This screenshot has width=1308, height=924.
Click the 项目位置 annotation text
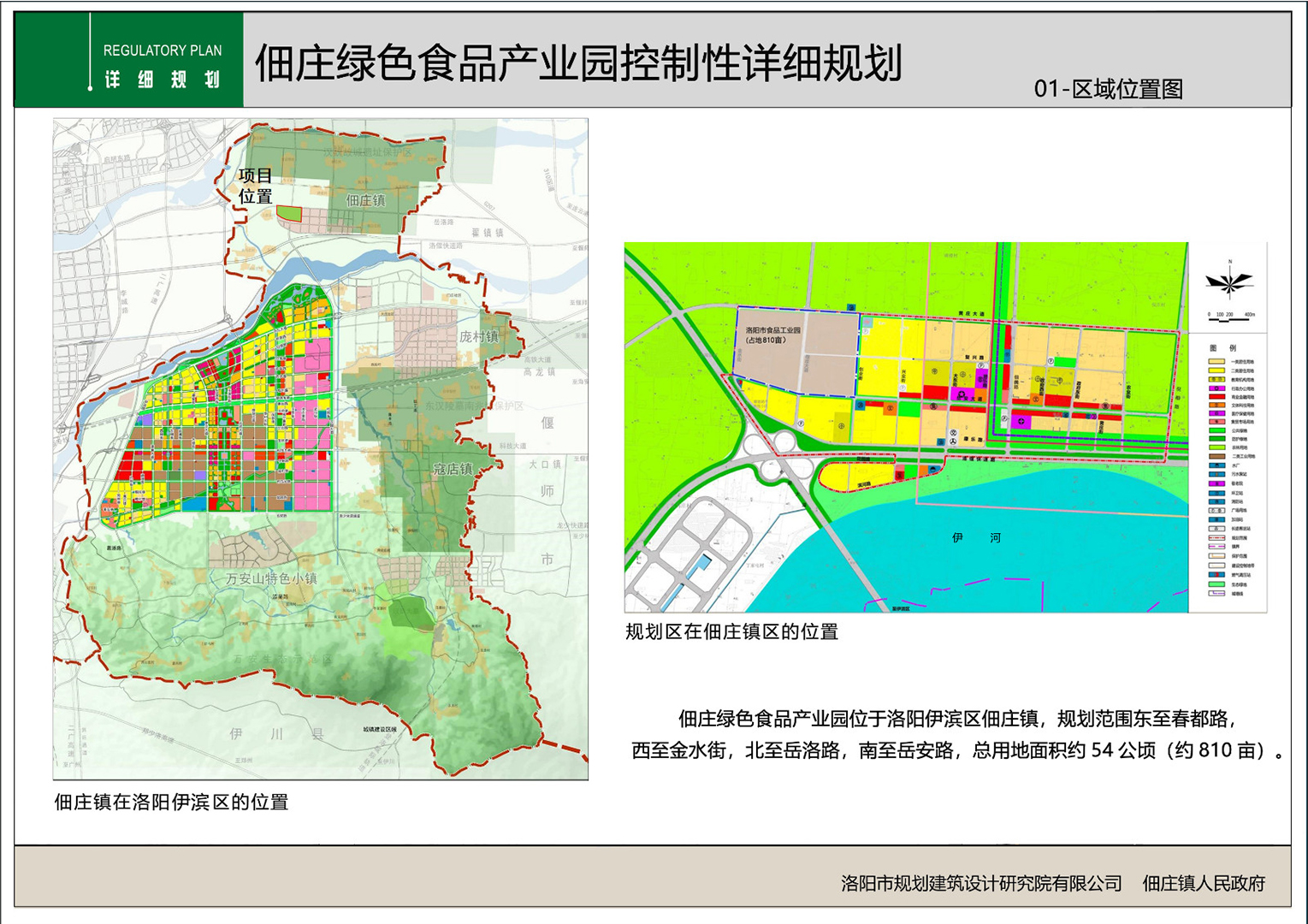click(255, 186)
